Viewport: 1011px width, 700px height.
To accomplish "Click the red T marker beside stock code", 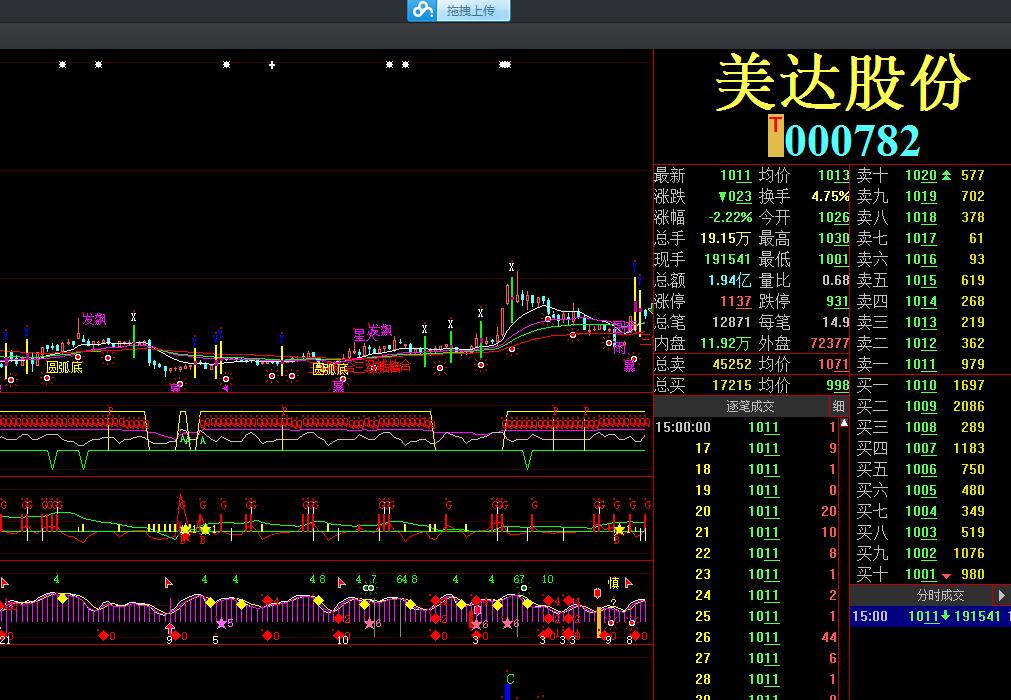I will click(x=776, y=135).
